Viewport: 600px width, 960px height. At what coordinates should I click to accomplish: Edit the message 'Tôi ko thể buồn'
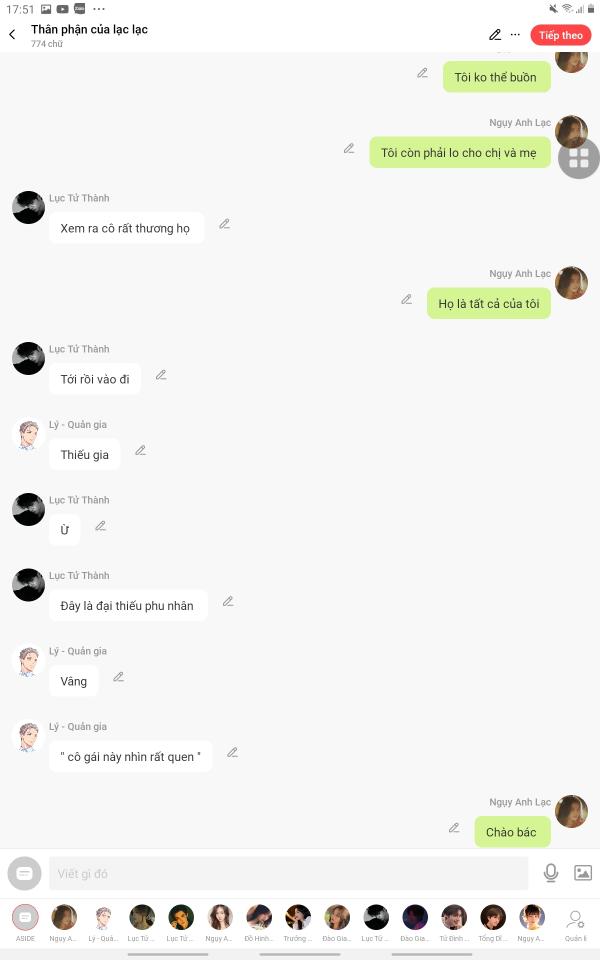click(x=422, y=73)
